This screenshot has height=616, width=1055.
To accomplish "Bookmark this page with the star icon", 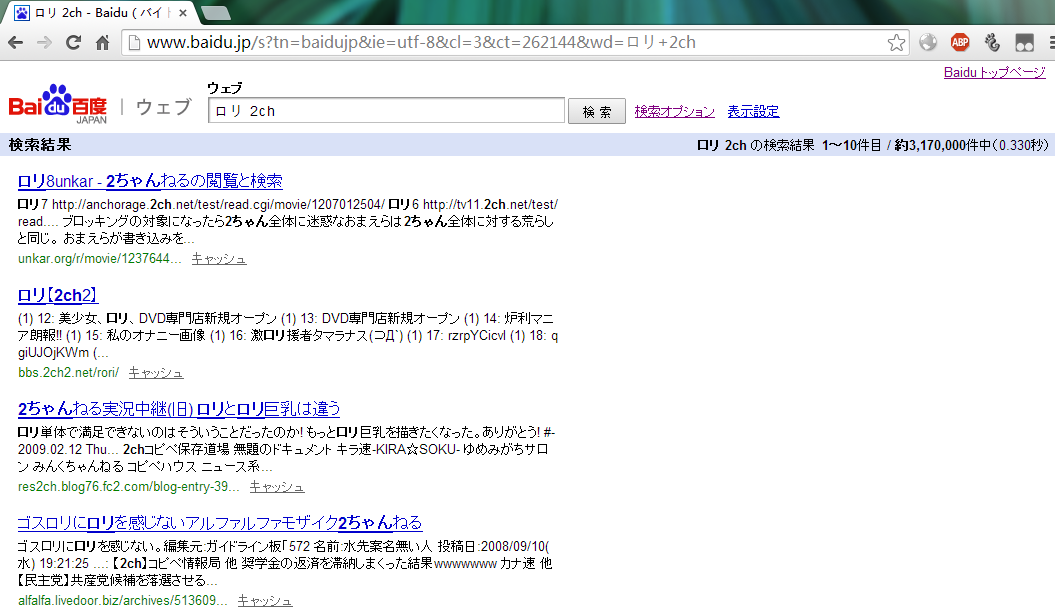I will 896,43.
